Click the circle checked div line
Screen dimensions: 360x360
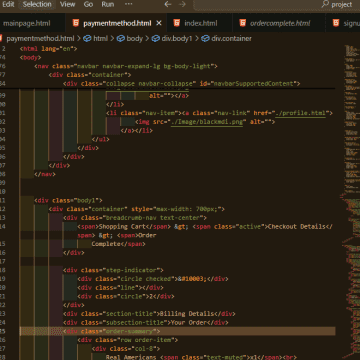153,279
